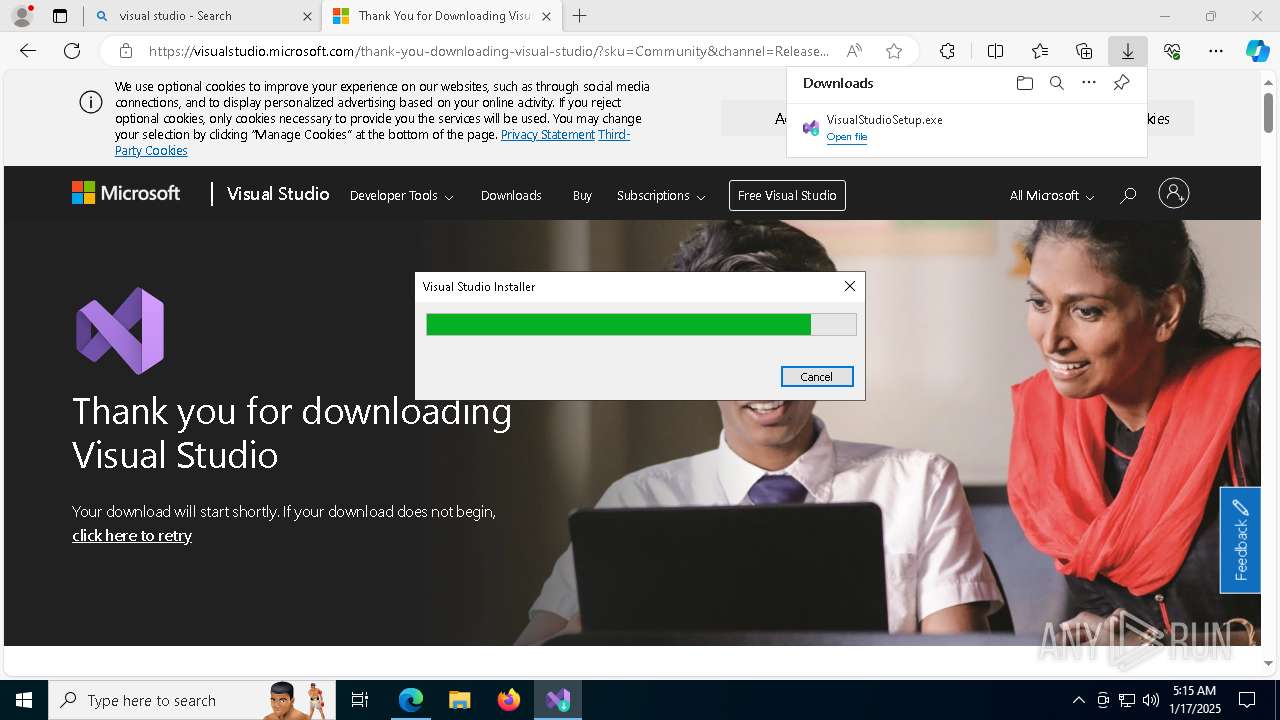Click the page vertical scrollbar thumb

click(x=1268, y=112)
